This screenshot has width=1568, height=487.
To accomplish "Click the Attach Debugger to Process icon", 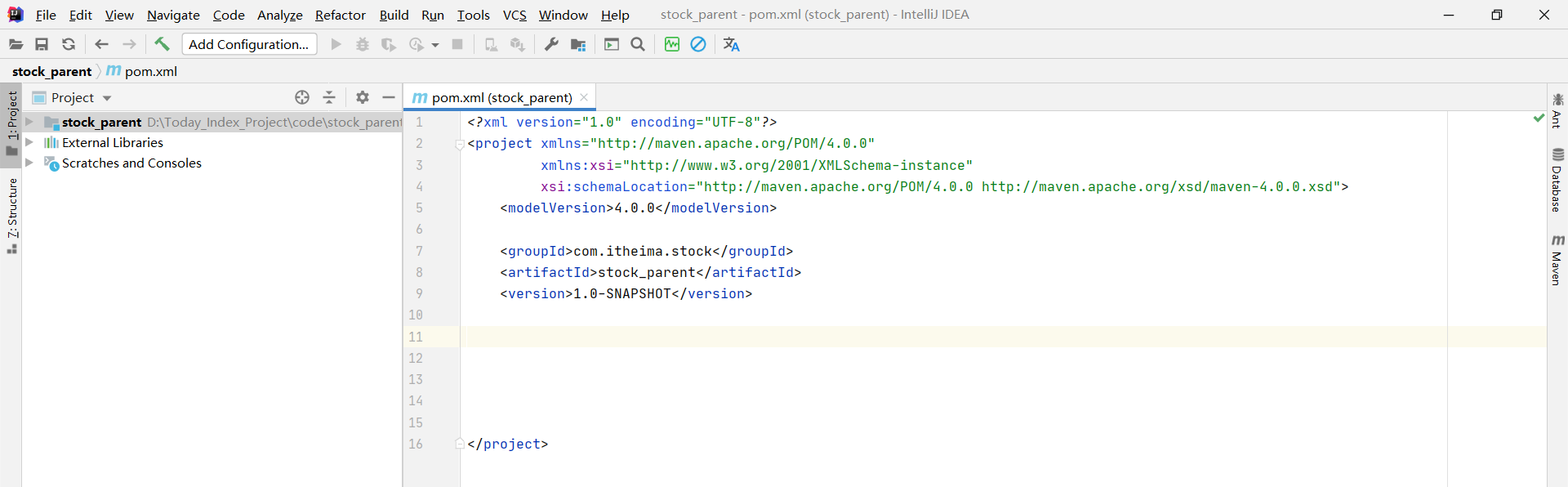I will click(491, 45).
